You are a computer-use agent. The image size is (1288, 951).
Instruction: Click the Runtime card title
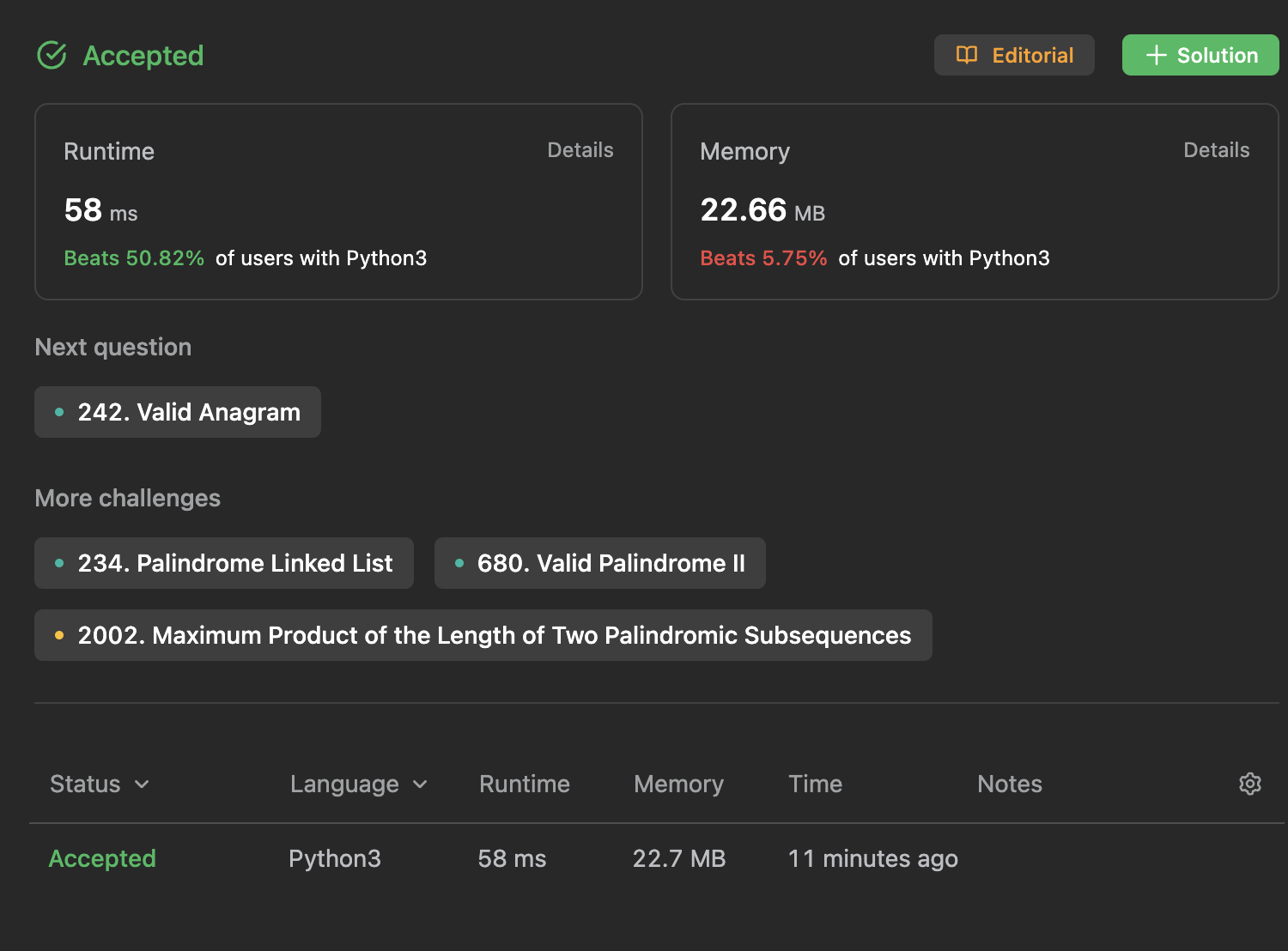tap(109, 152)
